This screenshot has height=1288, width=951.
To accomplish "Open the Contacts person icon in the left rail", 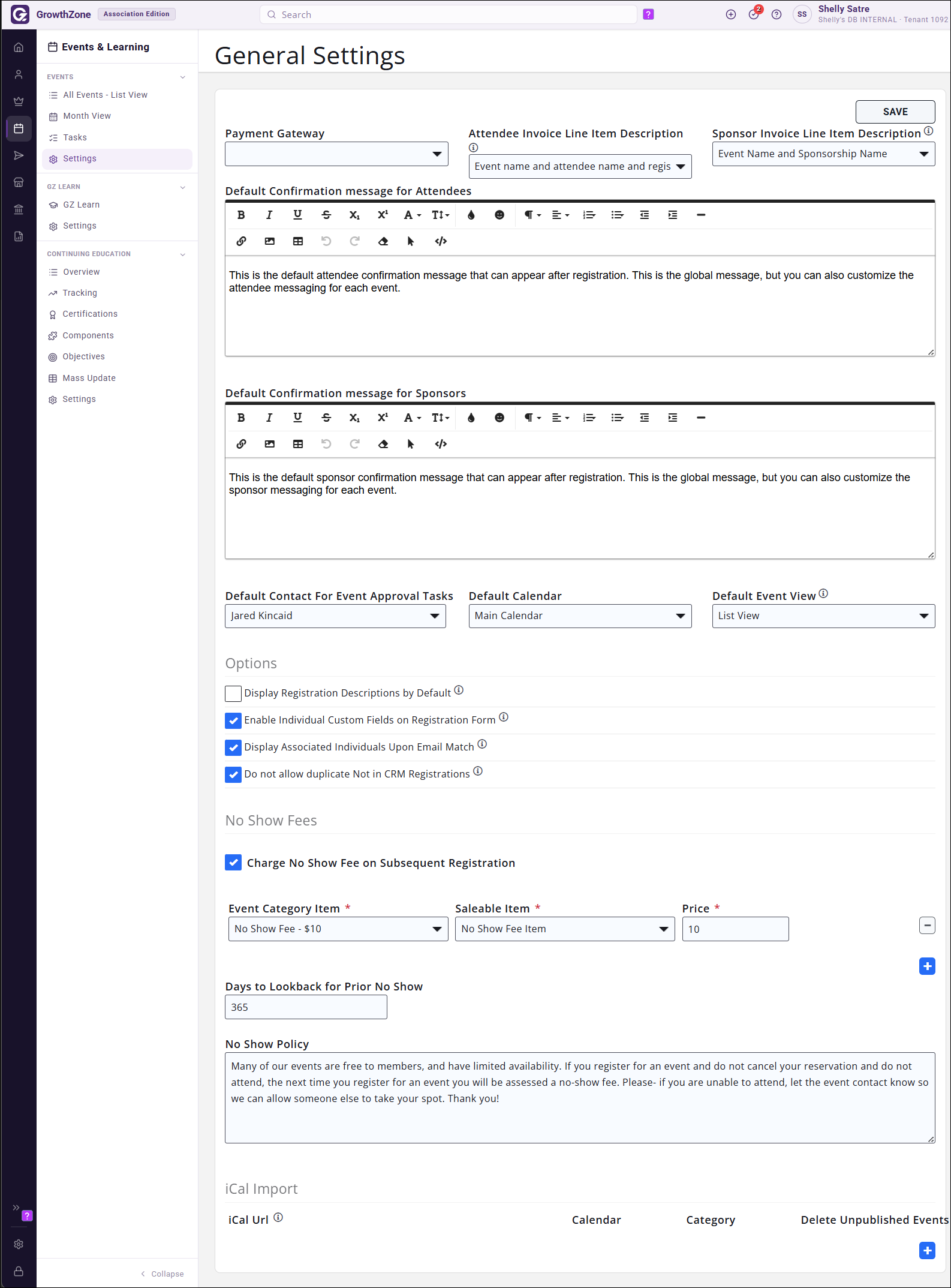I will click(x=19, y=74).
